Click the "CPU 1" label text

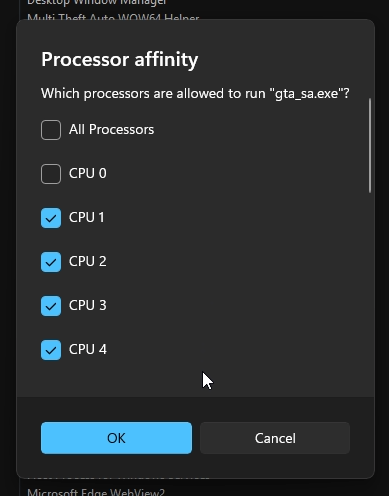point(87,218)
